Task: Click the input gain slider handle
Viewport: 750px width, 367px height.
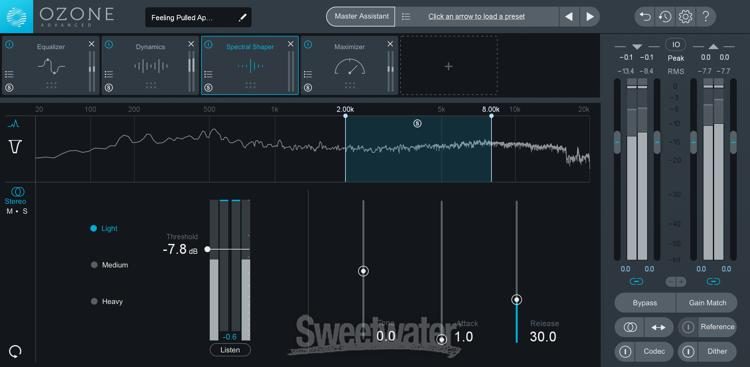Action: tap(617, 142)
